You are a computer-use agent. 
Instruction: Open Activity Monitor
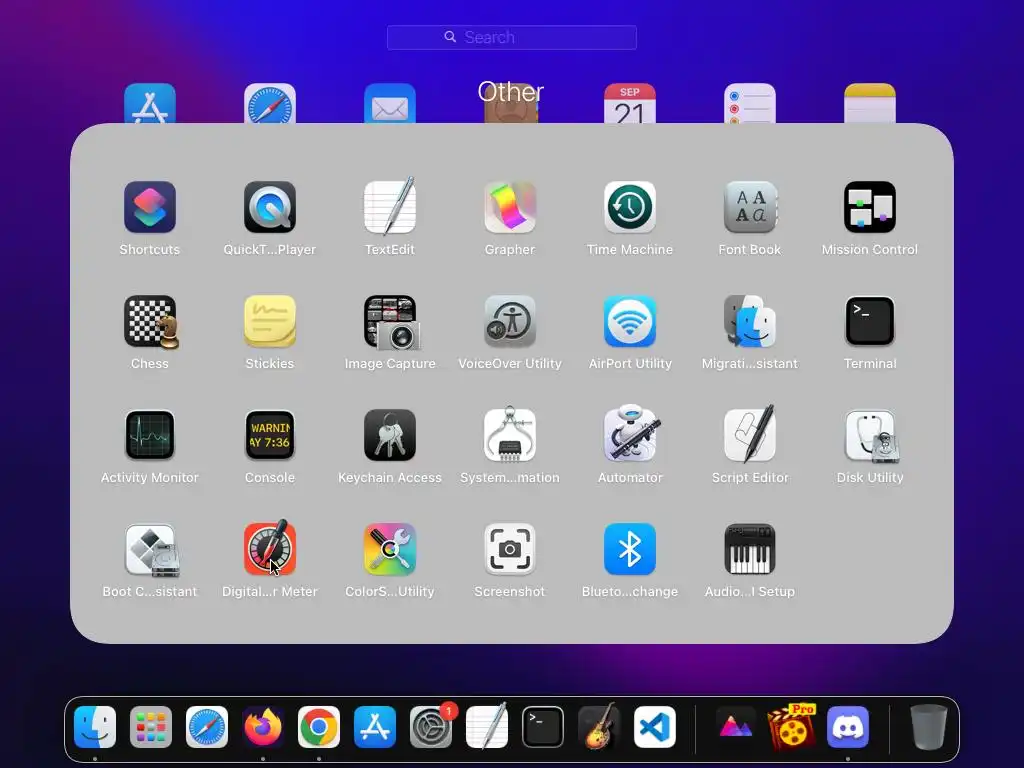[150, 435]
